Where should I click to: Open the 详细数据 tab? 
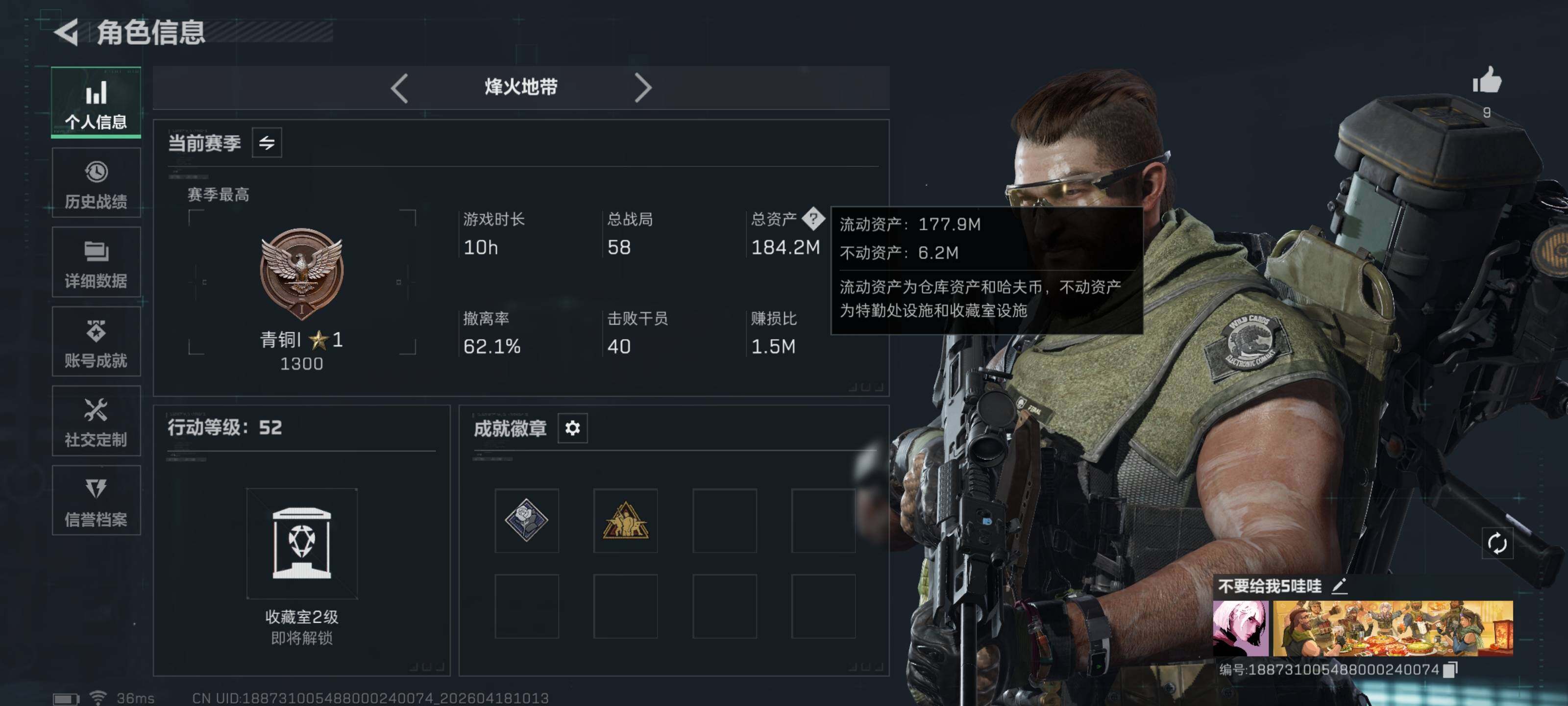click(96, 262)
